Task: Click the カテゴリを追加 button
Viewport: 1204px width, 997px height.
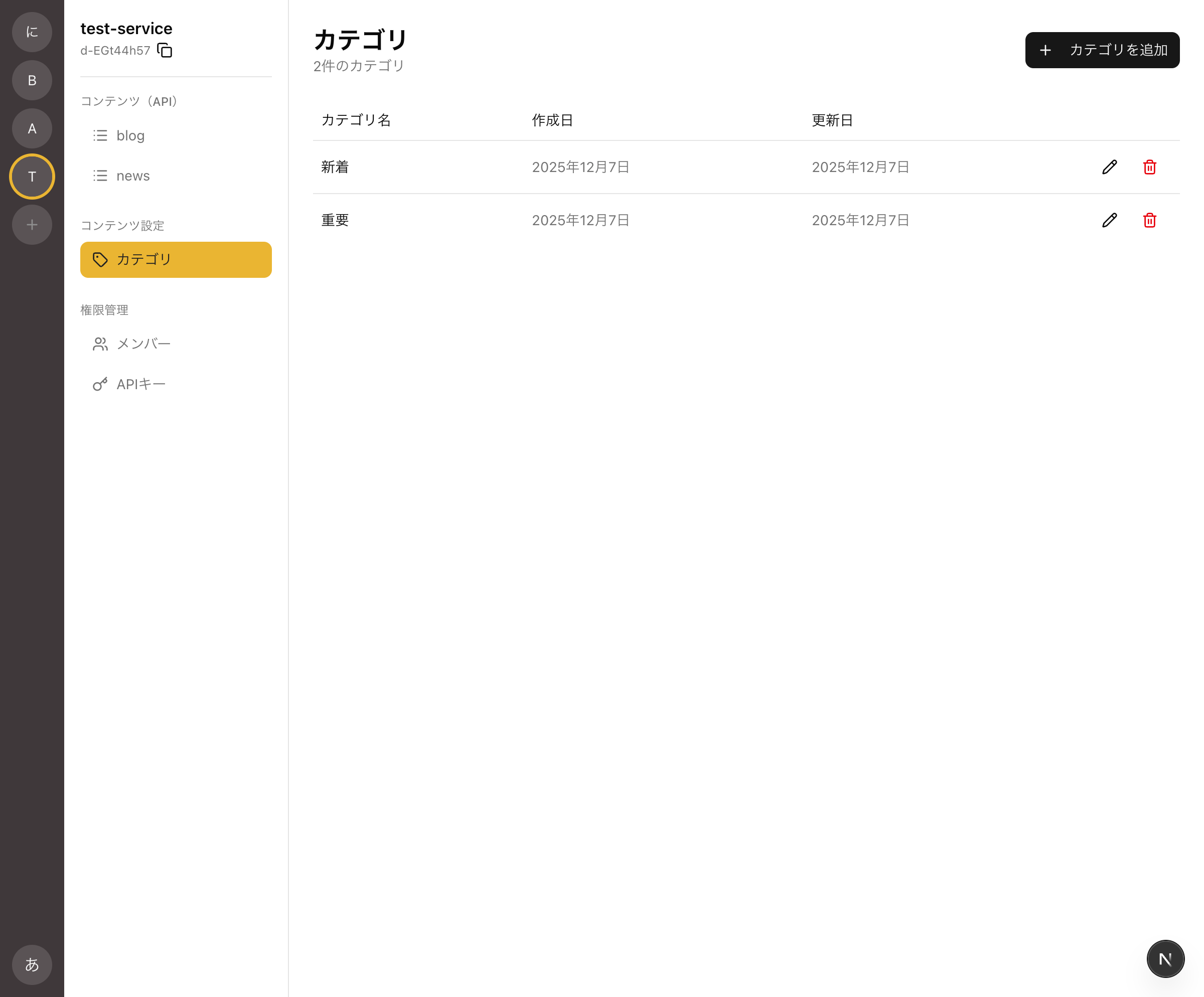Action: point(1102,51)
